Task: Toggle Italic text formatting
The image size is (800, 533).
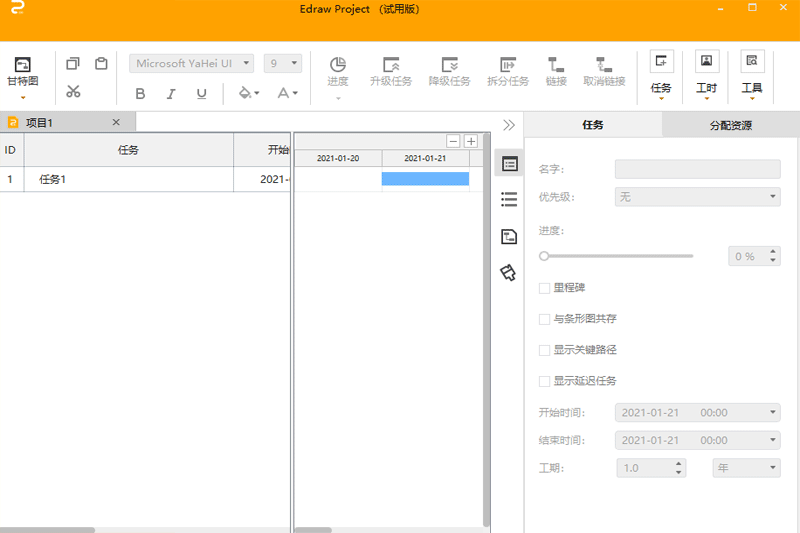Action: point(171,94)
